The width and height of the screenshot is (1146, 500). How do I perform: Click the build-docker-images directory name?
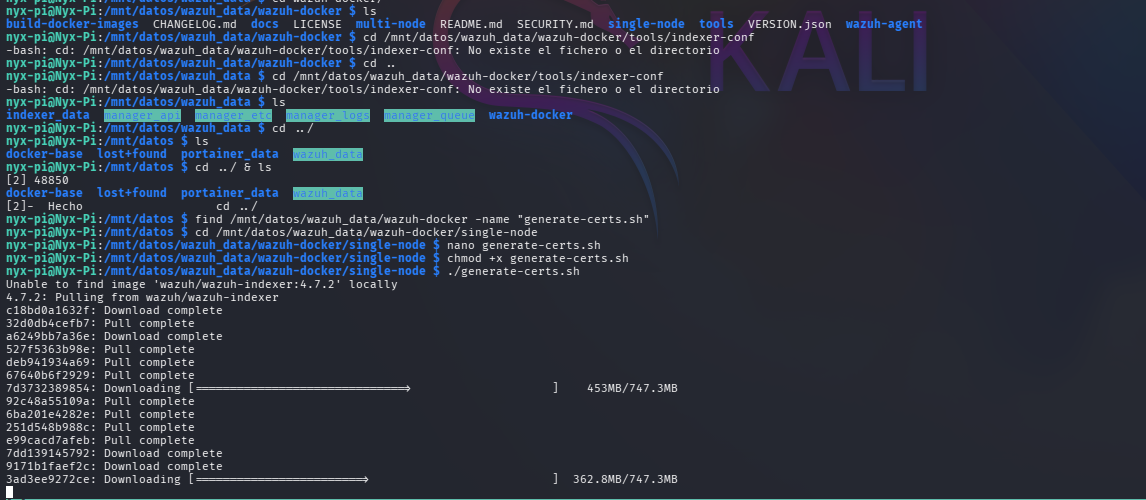pos(72,24)
